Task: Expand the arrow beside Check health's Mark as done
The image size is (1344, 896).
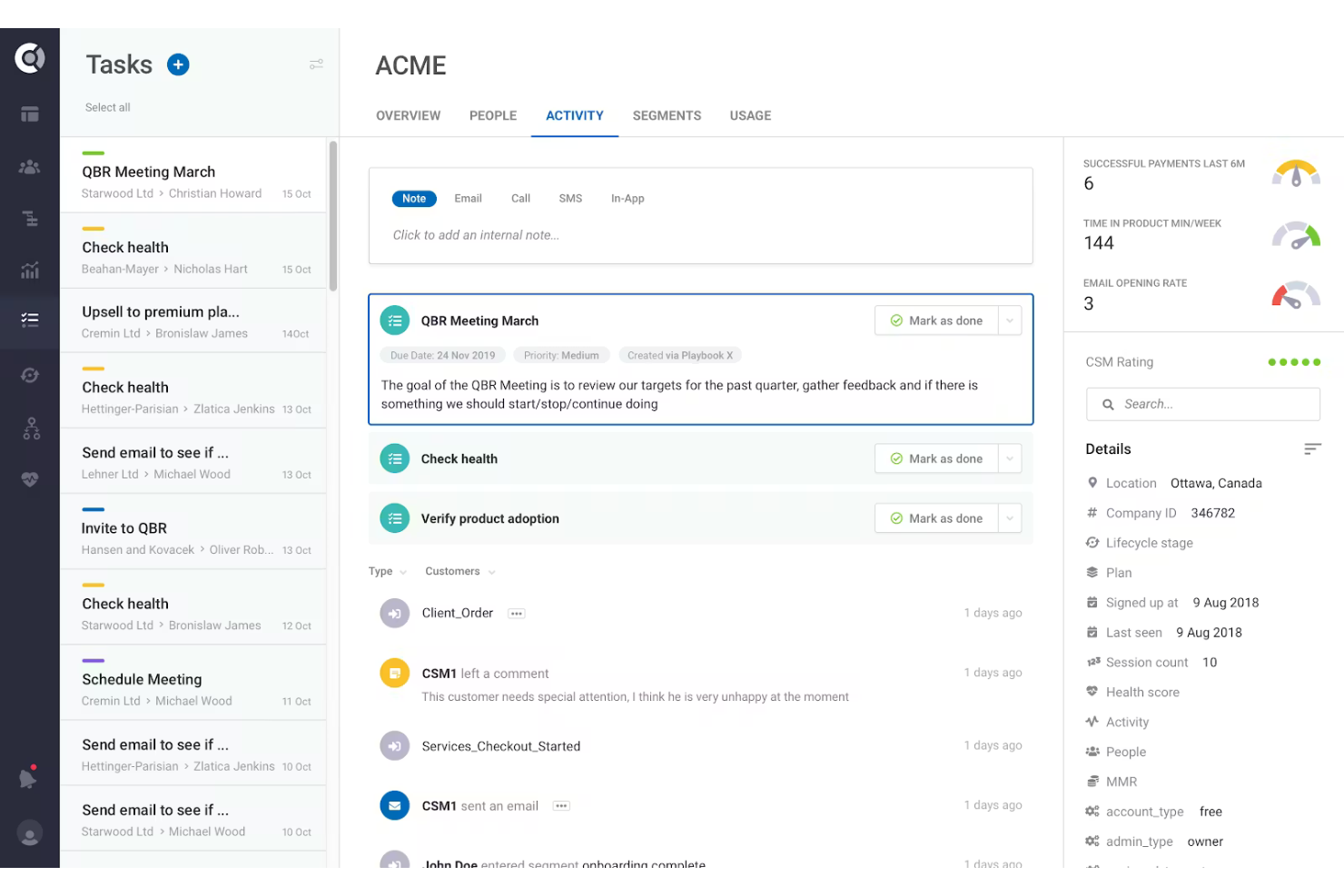Action: (x=1010, y=458)
